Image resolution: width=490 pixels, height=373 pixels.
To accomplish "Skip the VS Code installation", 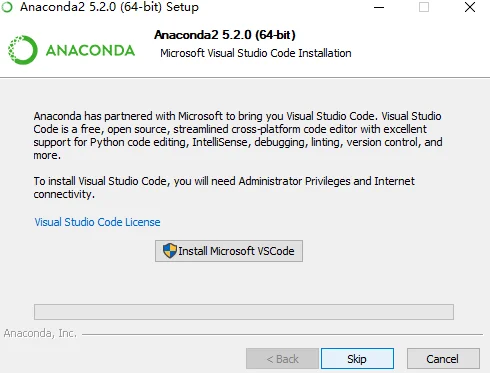I will tap(357, 359).
